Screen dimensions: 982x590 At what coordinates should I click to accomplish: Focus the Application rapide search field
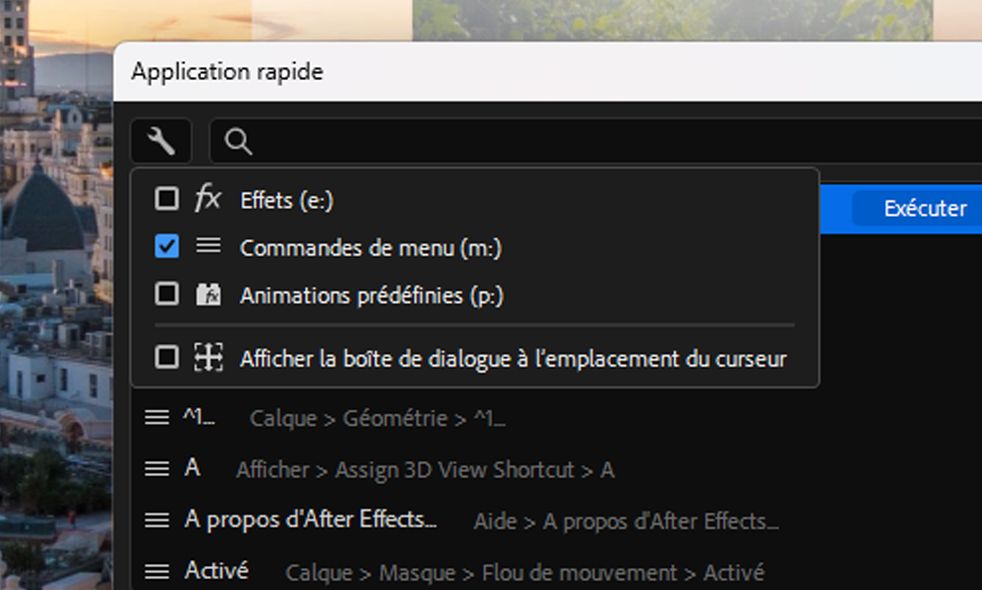[x=600, y=142]
